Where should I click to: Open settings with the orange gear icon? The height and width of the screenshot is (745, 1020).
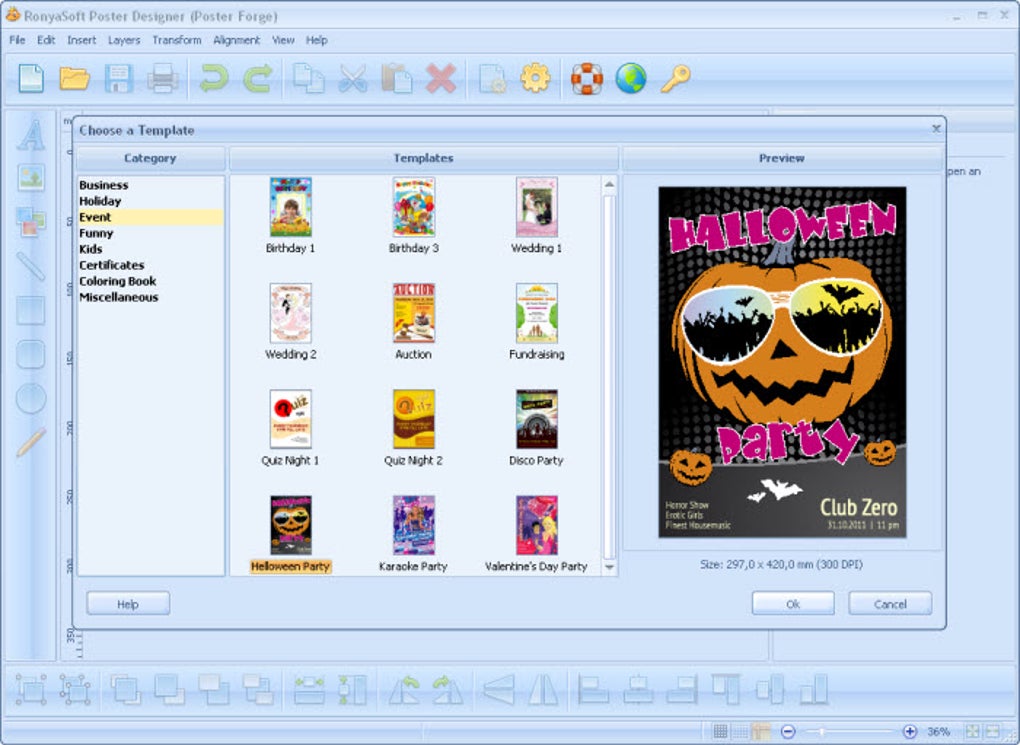coord(535,79)
